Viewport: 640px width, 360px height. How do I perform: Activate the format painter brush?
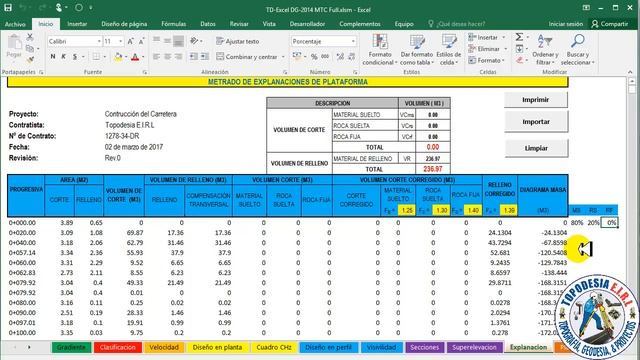30,60
